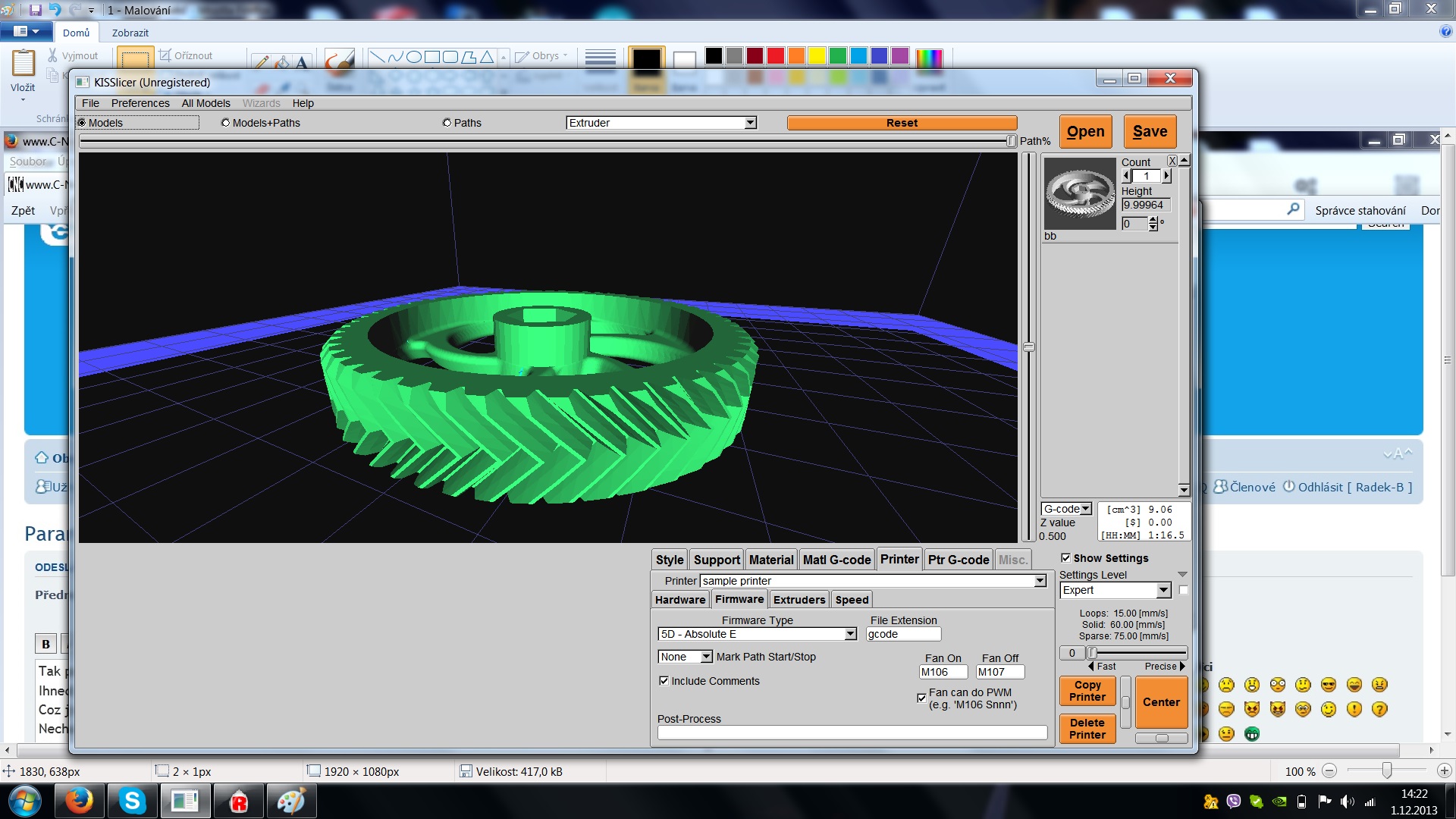The height and width of the screenshot is (819, 1456).
Task: Switch to the Material tab
Action: click(x=770, y=560)
